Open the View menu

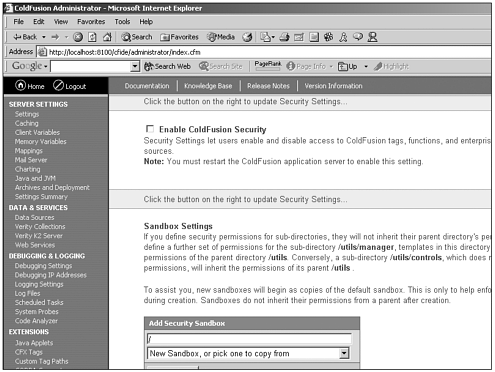point(61,22)
